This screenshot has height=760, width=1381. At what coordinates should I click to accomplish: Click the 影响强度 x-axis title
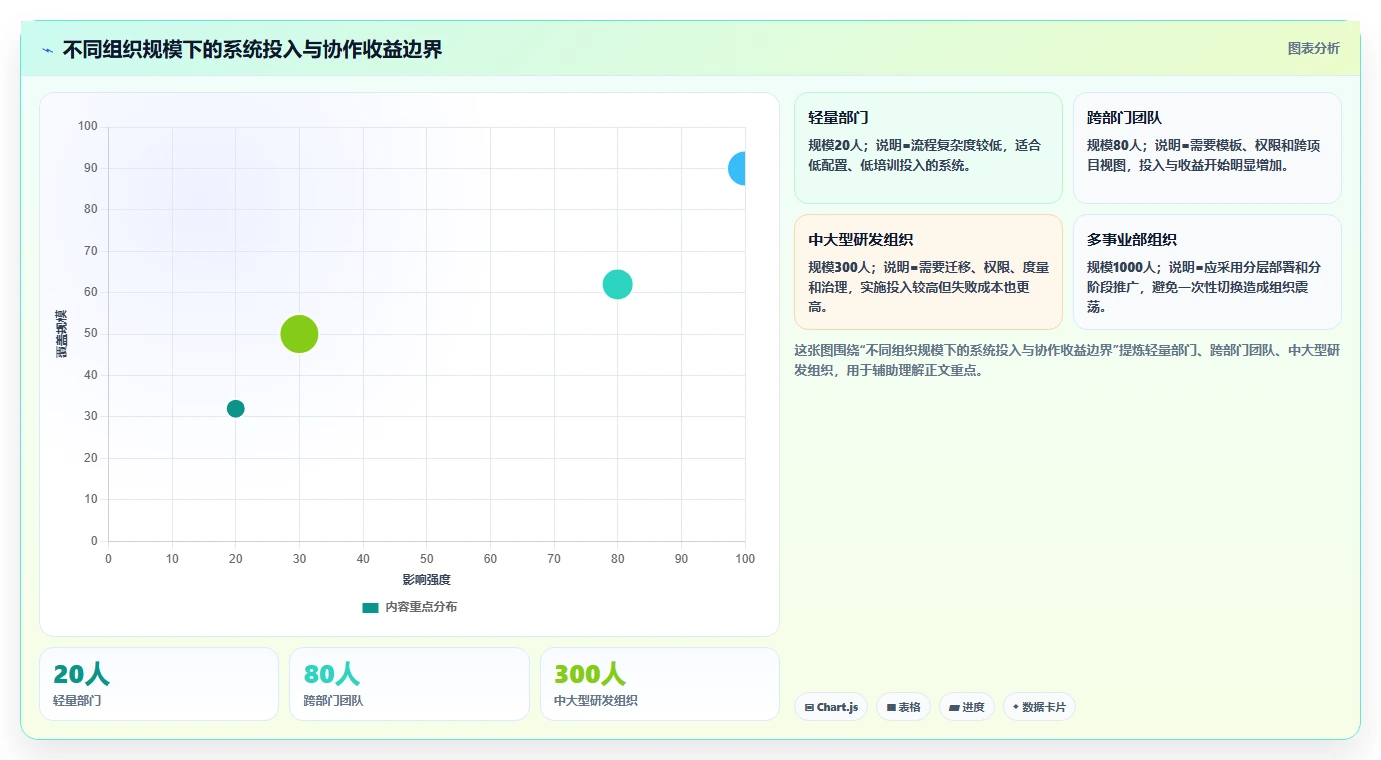click(x=427, y=580)
